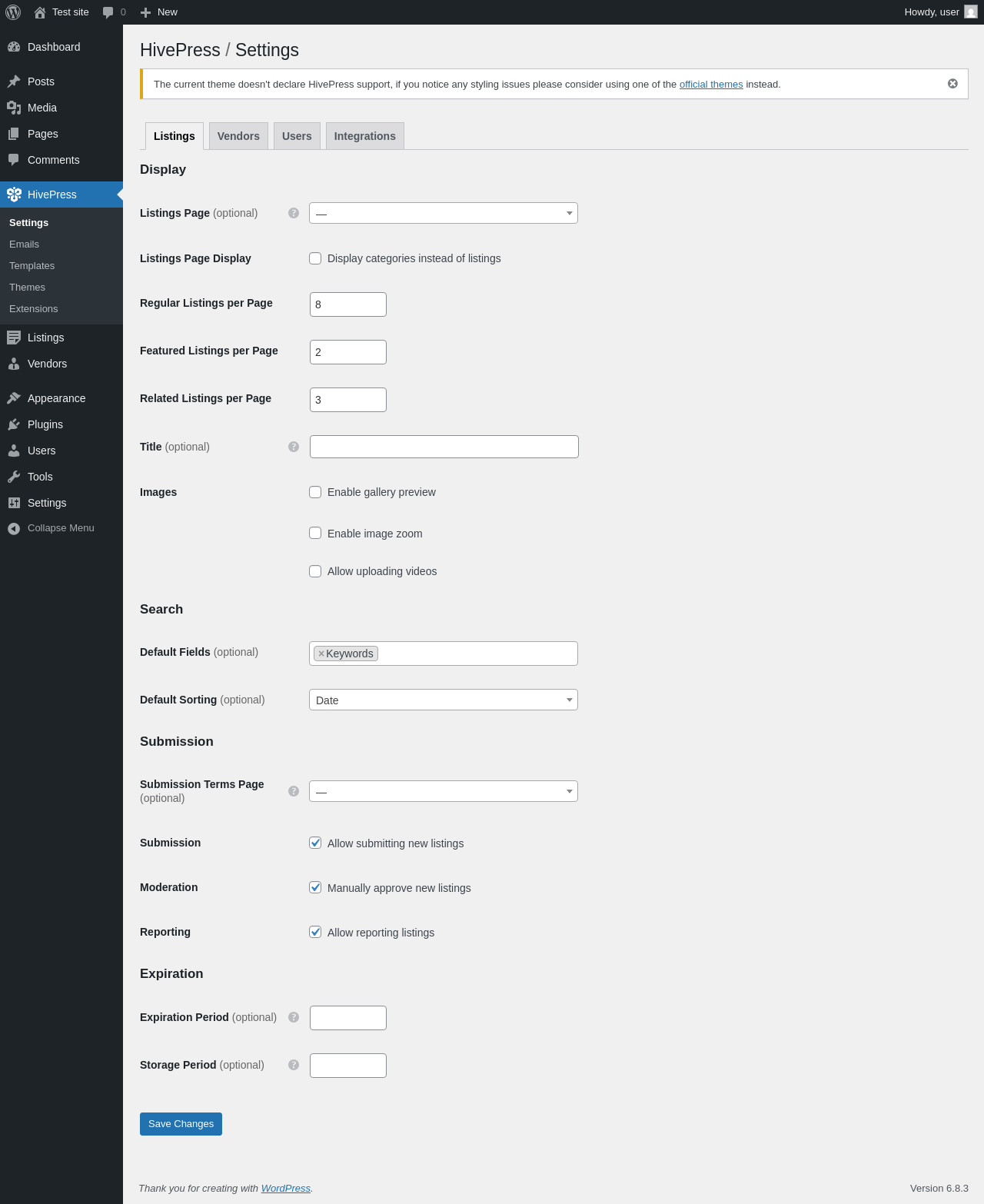Uncheck Allow reporting listings
The image size is (984, 1204).
315,932
